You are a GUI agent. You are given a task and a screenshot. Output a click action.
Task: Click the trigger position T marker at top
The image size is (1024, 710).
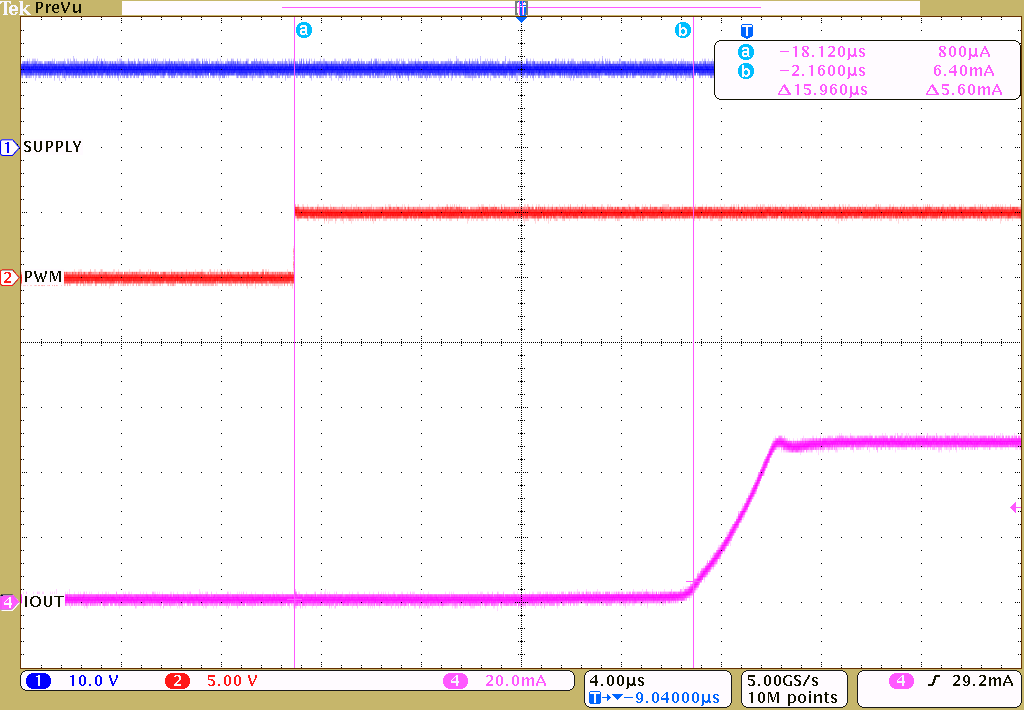(x=520, y=8)
